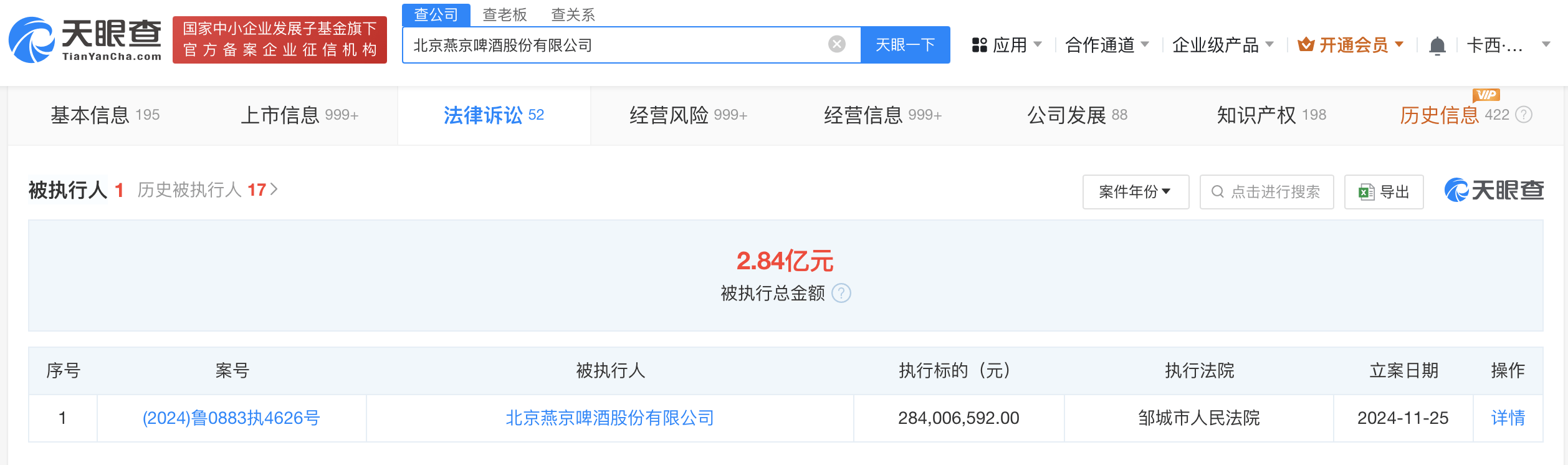
Task: Open 北京燕京啤酒股份有限公司 link in table
Action: coord(610,418)
